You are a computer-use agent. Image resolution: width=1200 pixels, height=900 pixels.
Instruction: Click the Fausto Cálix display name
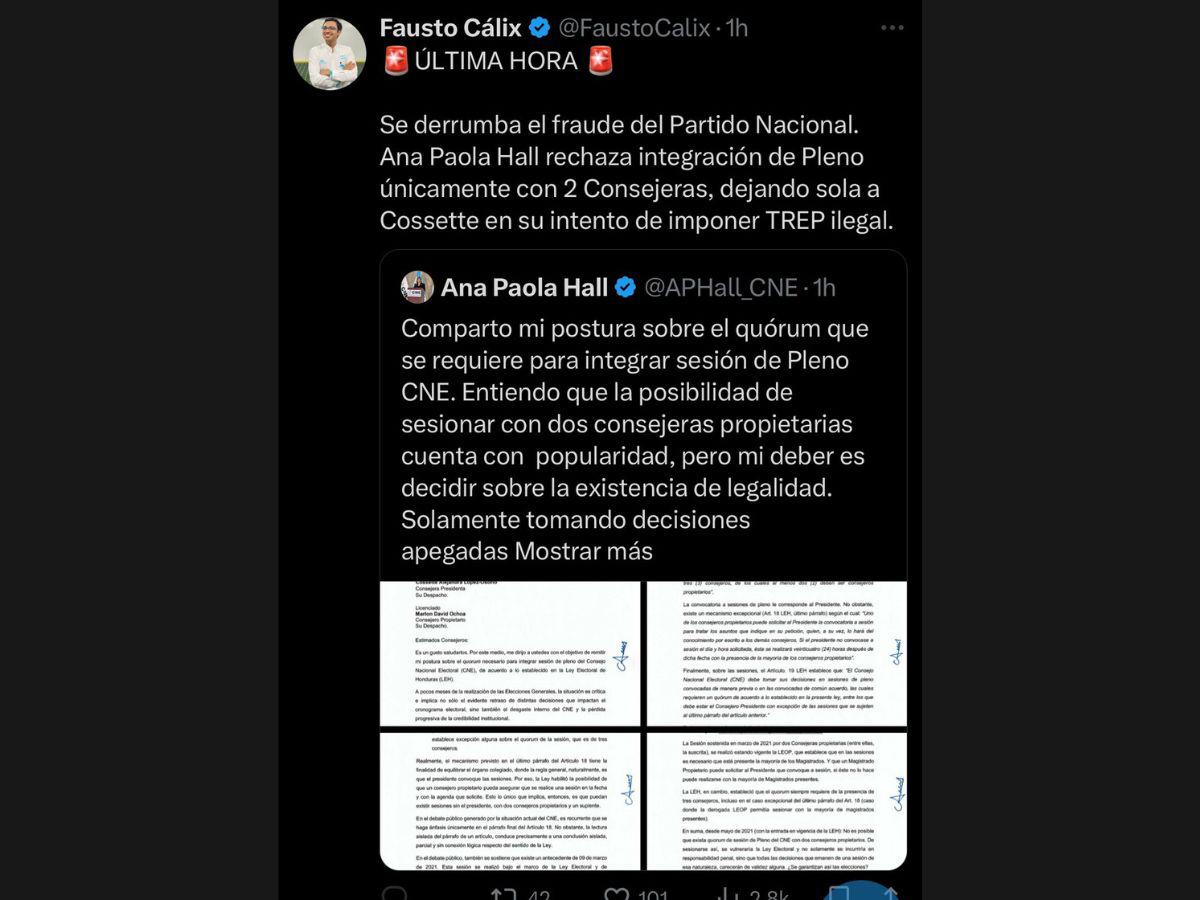451,28
